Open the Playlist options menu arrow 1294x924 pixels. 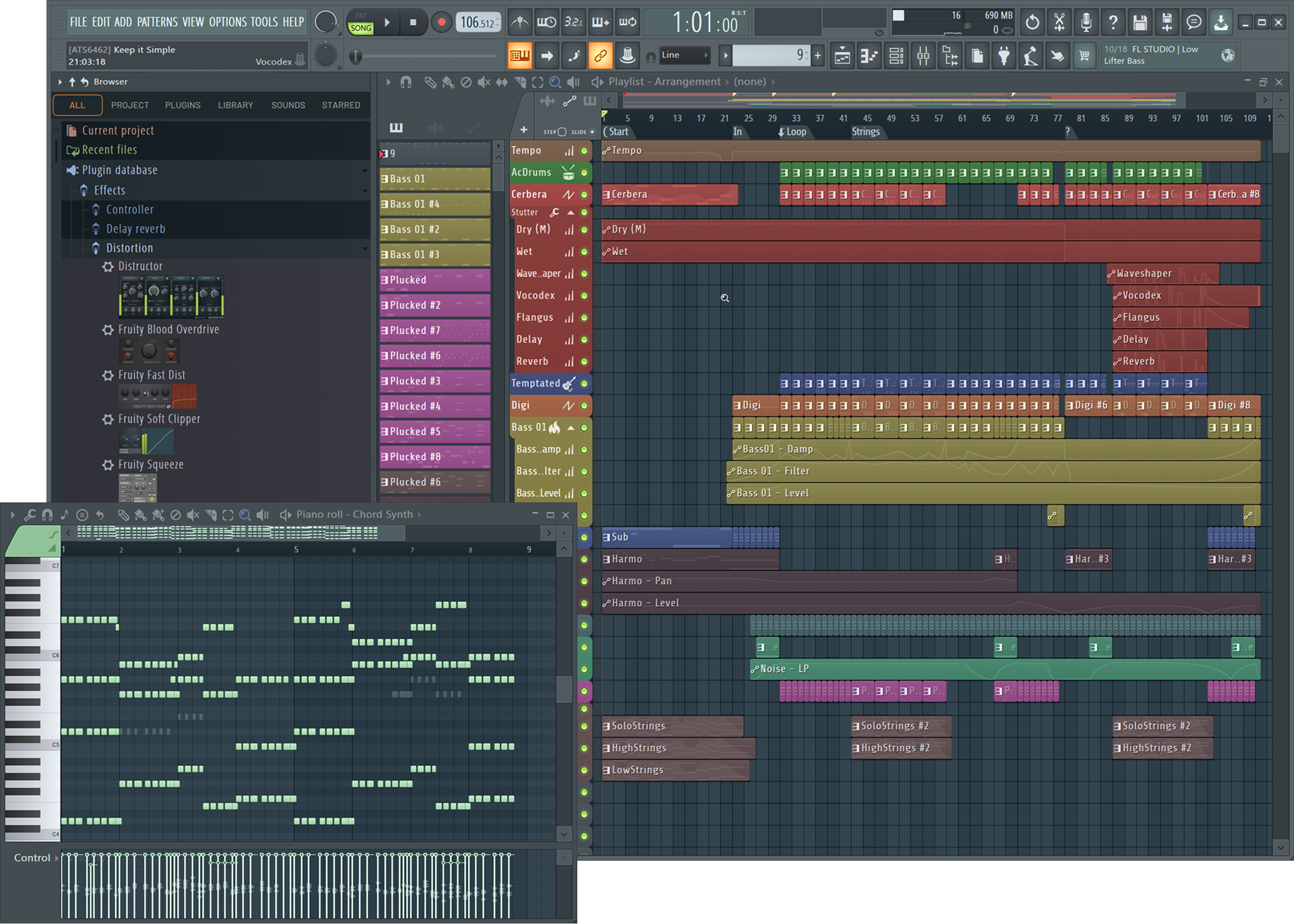[x=388, y=82]
